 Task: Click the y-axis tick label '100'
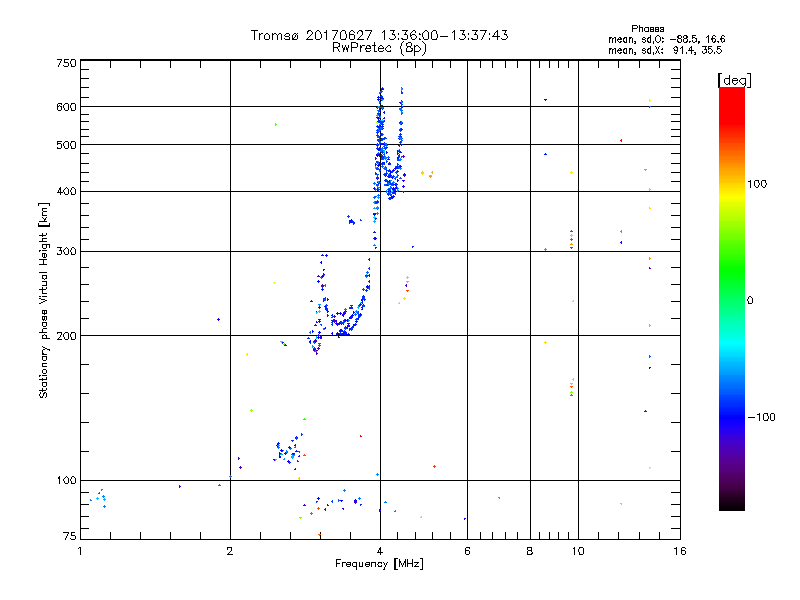[x=66, y=481]
